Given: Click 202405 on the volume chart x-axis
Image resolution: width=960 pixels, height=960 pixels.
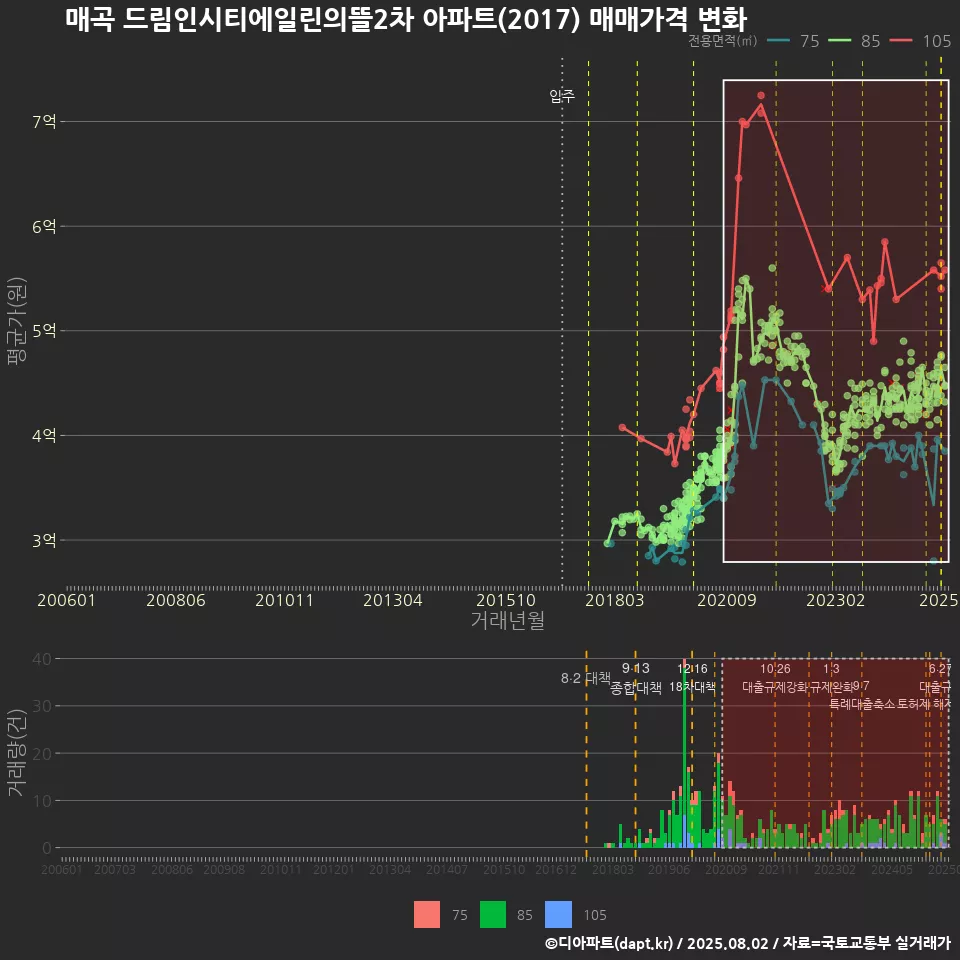Looking at the screenshot, I should click(892, 869).
